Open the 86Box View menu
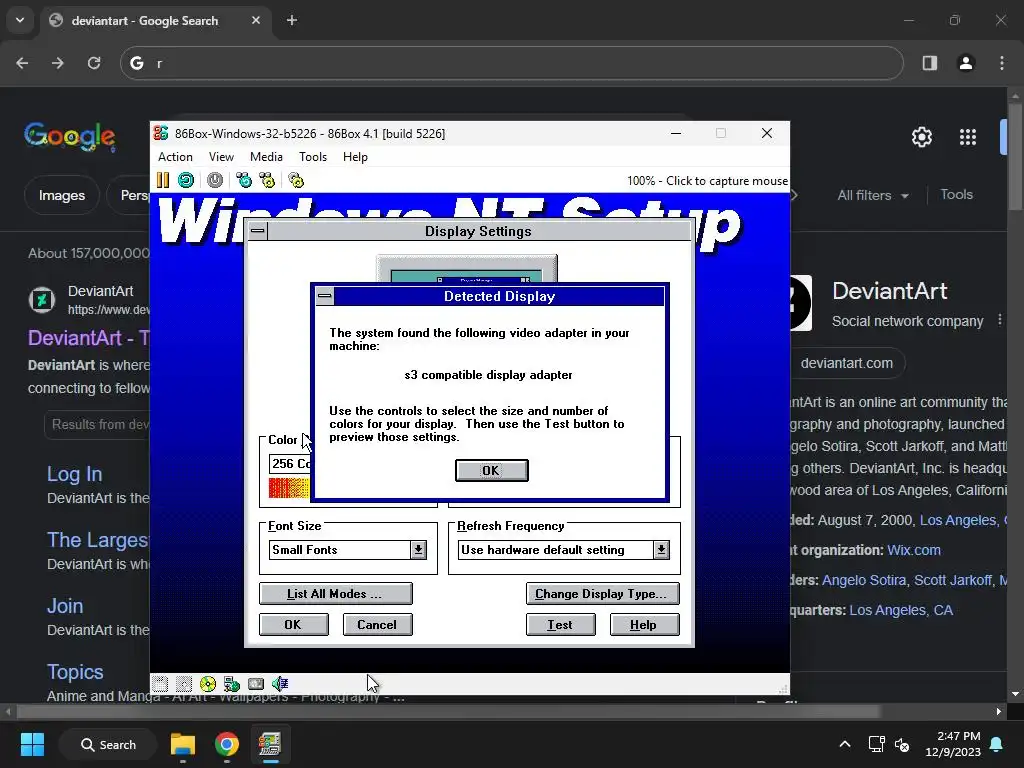This screenshot has width=1024, height=768. (x=221, y=157)
